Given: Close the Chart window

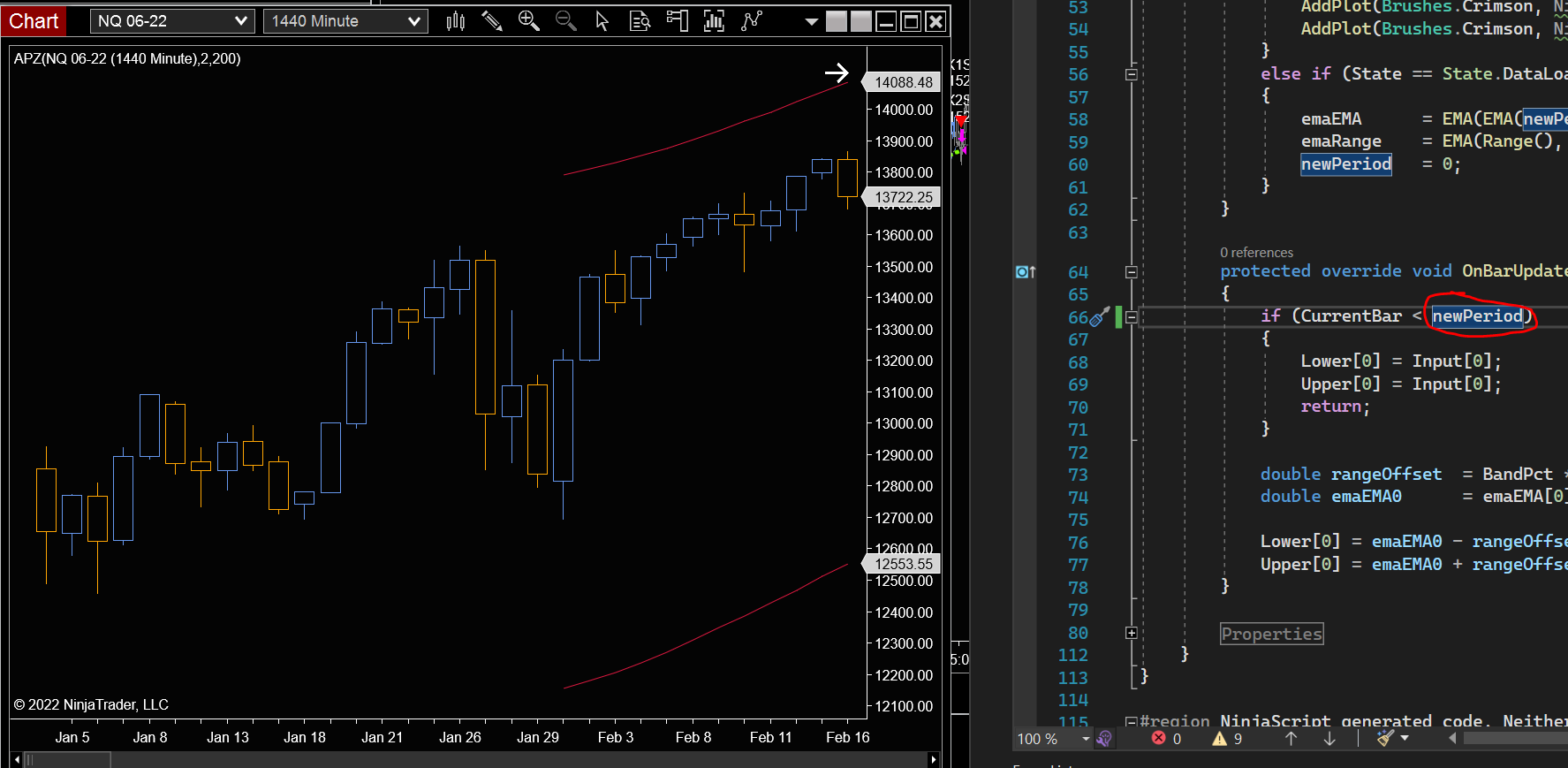Looking at the screenshot, I should (x=935, y=21).
